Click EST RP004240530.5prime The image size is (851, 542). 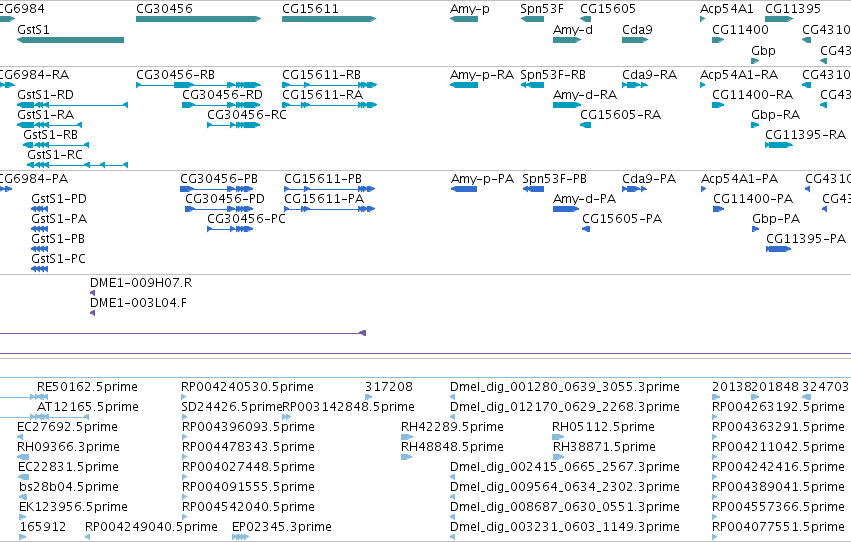click(x=247, y=387)
